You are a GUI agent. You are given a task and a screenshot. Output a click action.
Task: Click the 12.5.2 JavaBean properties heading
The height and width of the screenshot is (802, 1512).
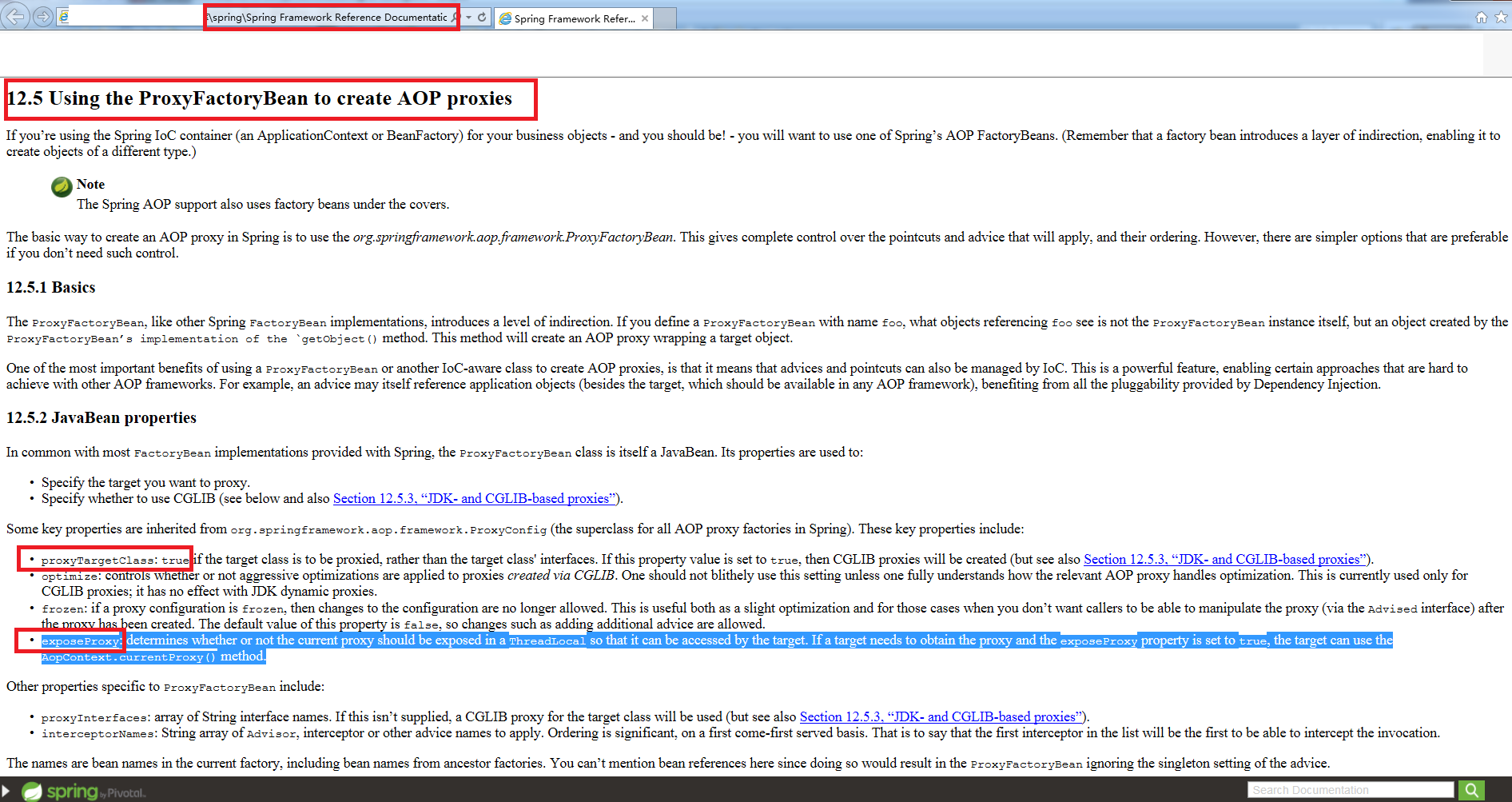(101, 417)
